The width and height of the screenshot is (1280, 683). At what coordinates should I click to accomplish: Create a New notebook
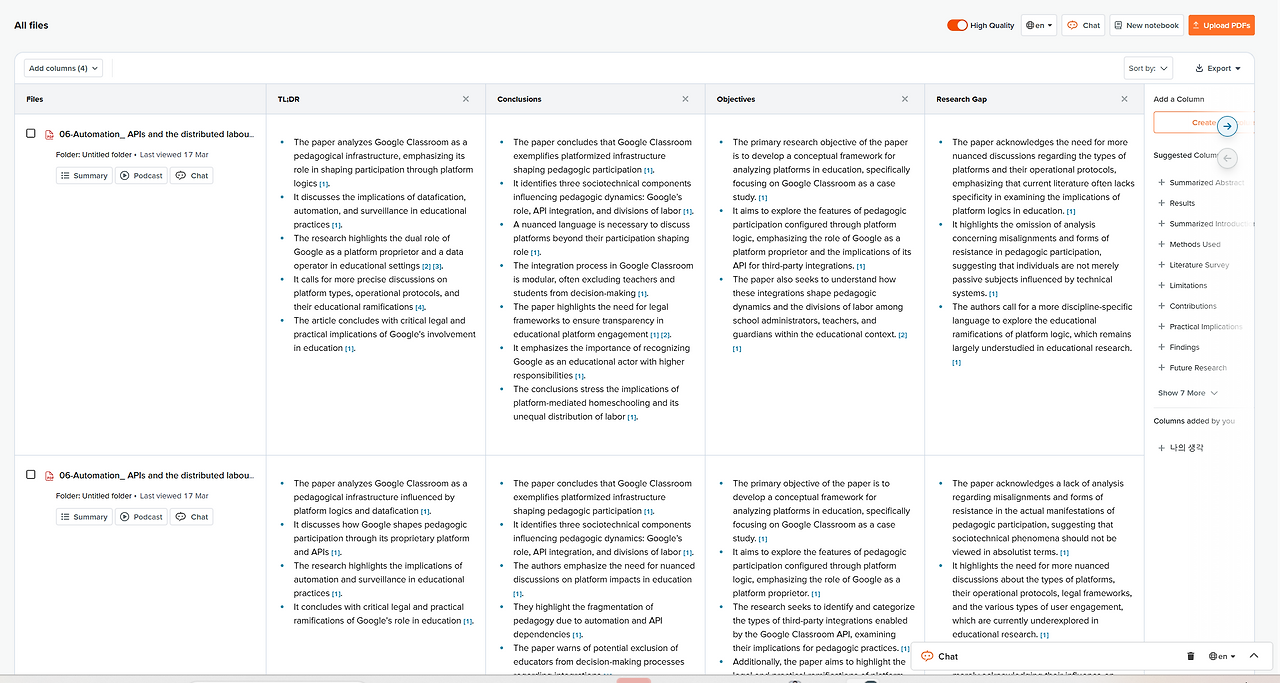click(1147, 25)
